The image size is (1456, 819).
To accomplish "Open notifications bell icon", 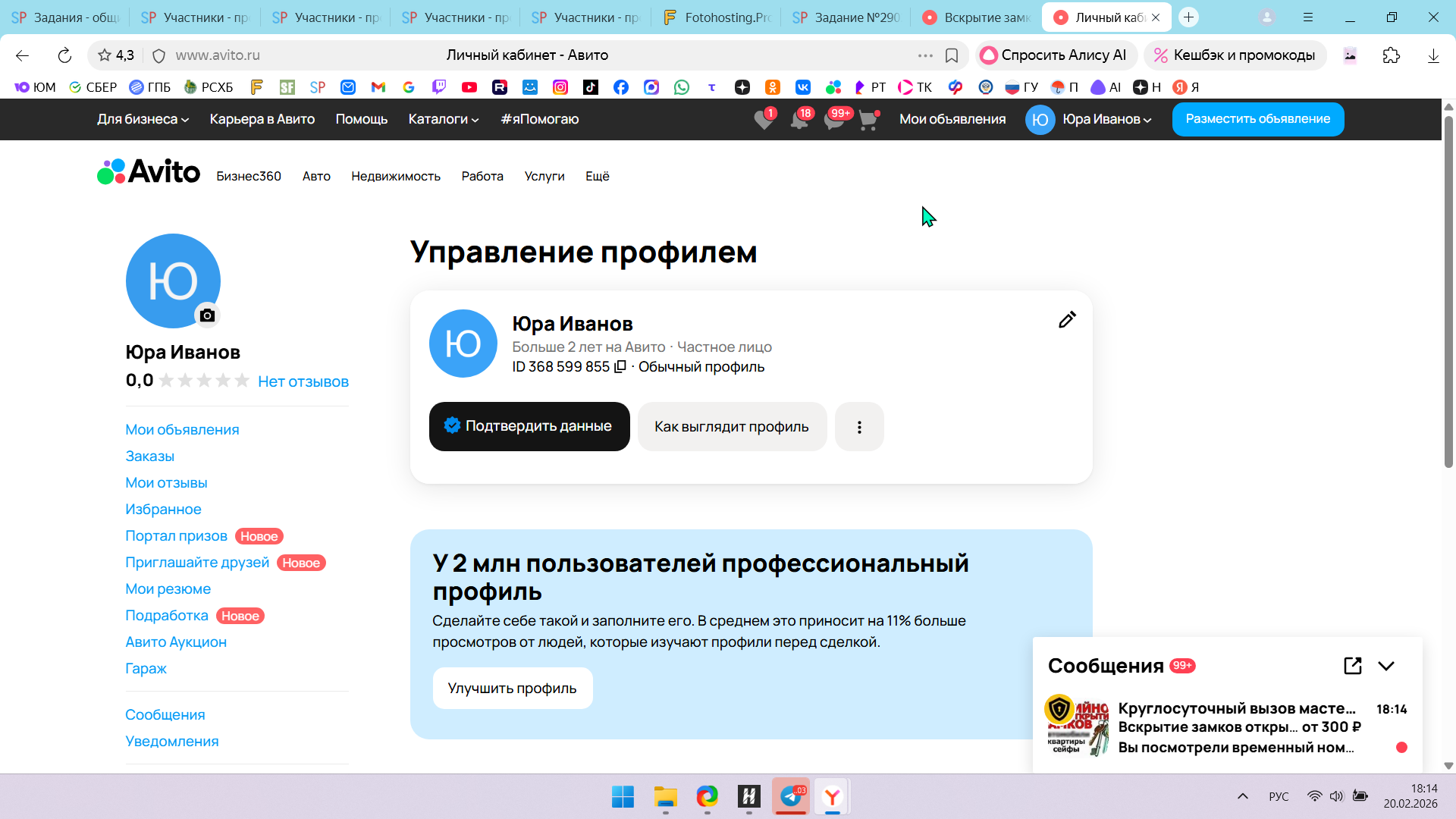I will point(799,120).
